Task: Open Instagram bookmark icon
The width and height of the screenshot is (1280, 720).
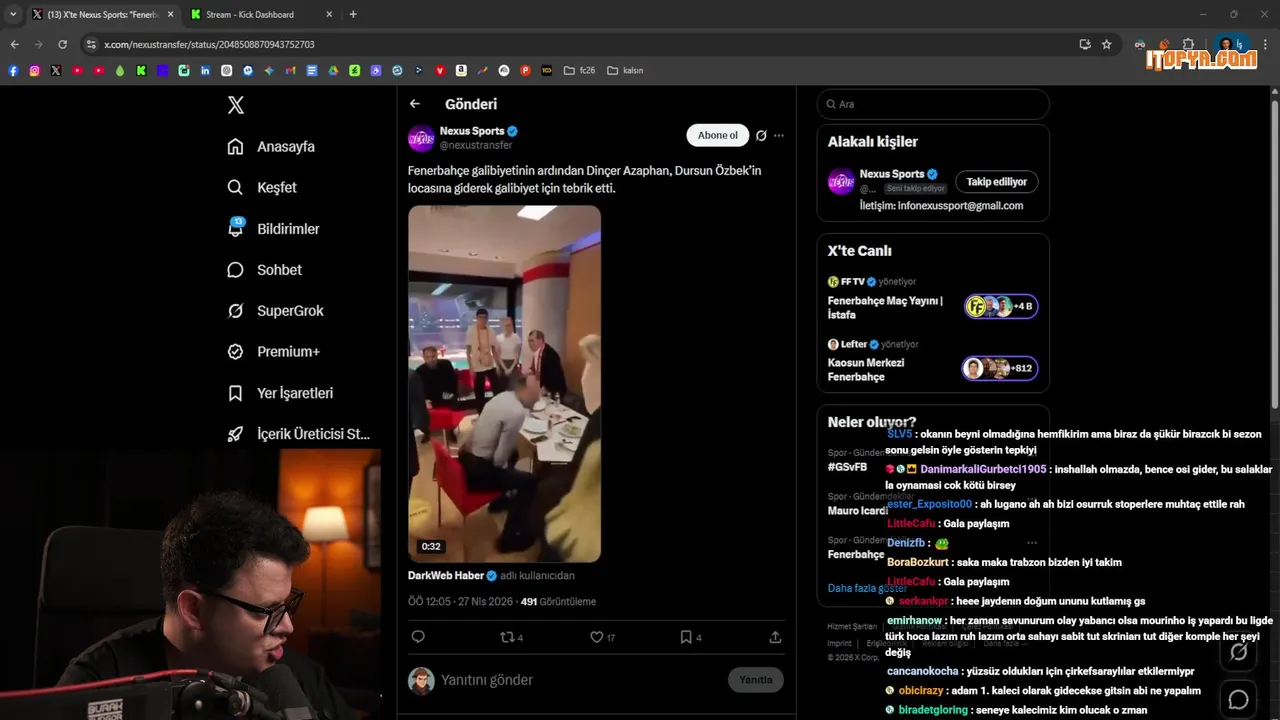Action: pyautogui.click(x=34, y=70)
